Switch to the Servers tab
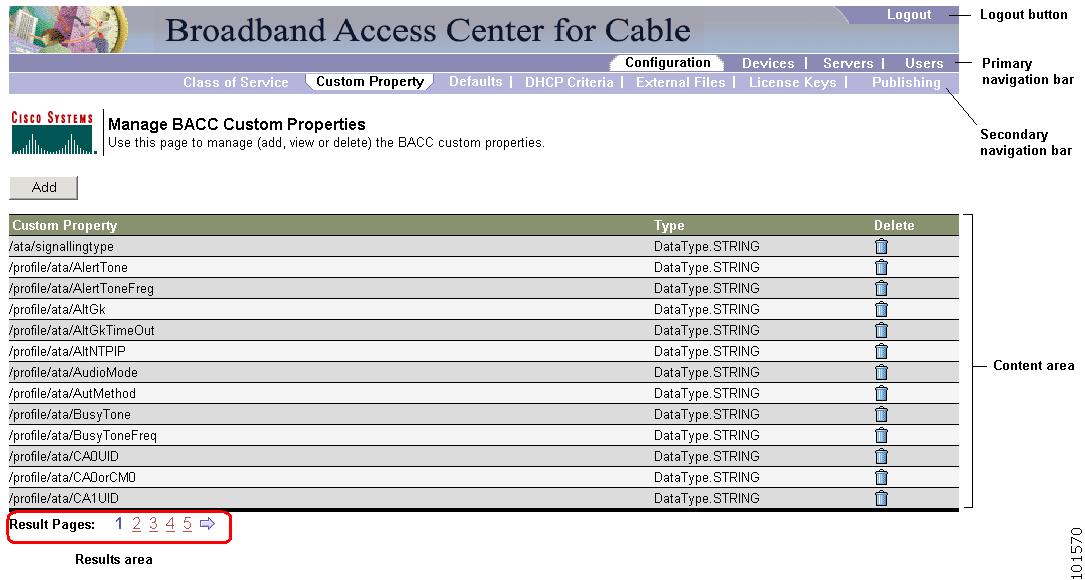1085x580 pixels. click(848, 63)
